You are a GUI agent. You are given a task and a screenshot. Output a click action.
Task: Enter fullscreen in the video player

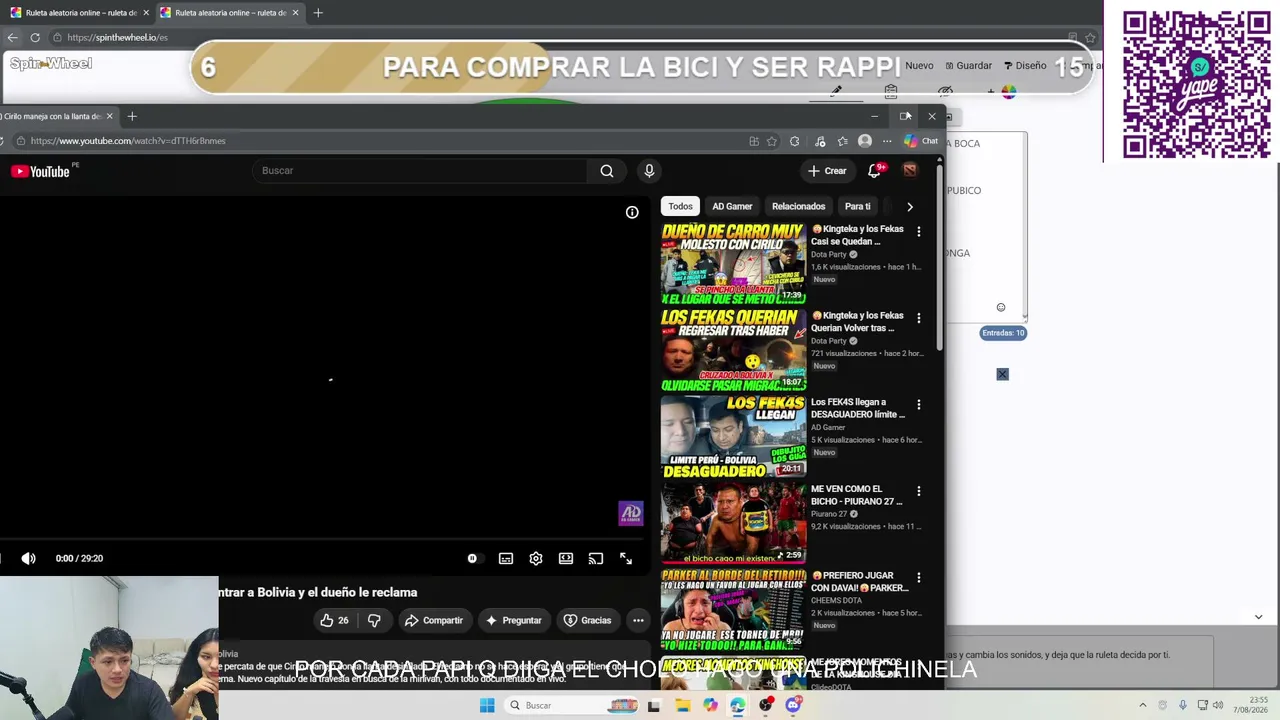[626, 558]
